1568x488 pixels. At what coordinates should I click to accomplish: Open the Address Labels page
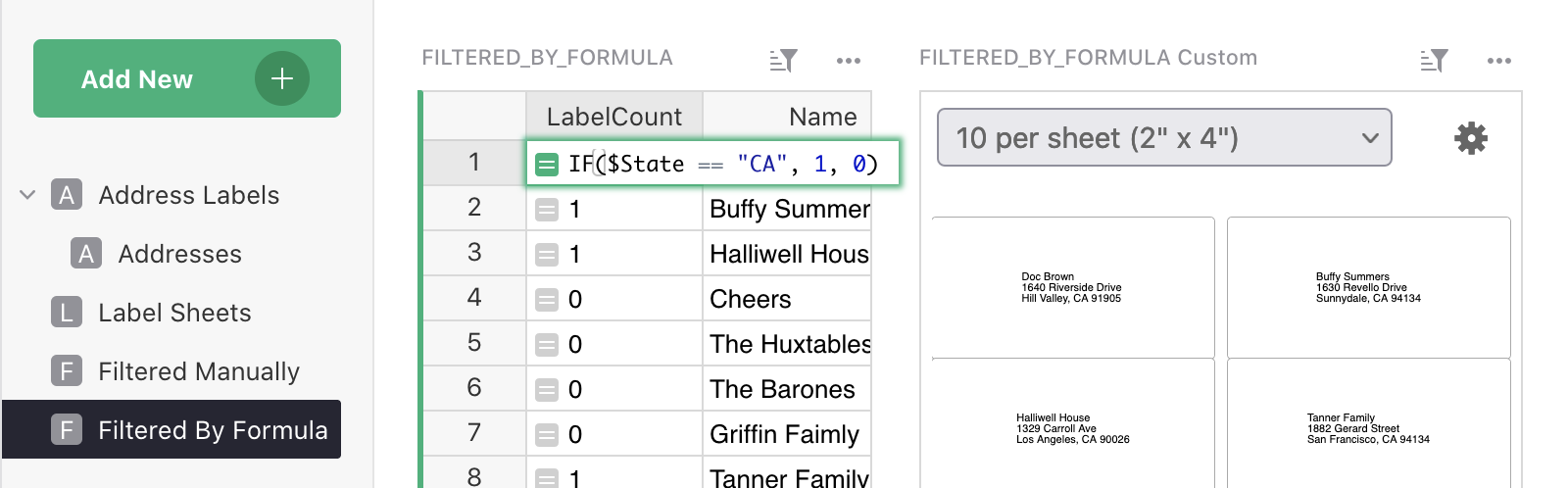tap(188, 195)
